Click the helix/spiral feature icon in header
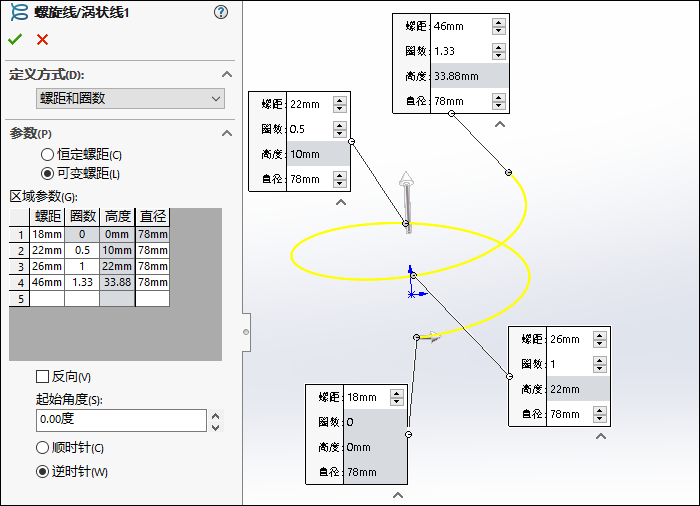Image resolution: width=700 pixels, height=506 pixels. pyautogui.click(x=17, y=12)
